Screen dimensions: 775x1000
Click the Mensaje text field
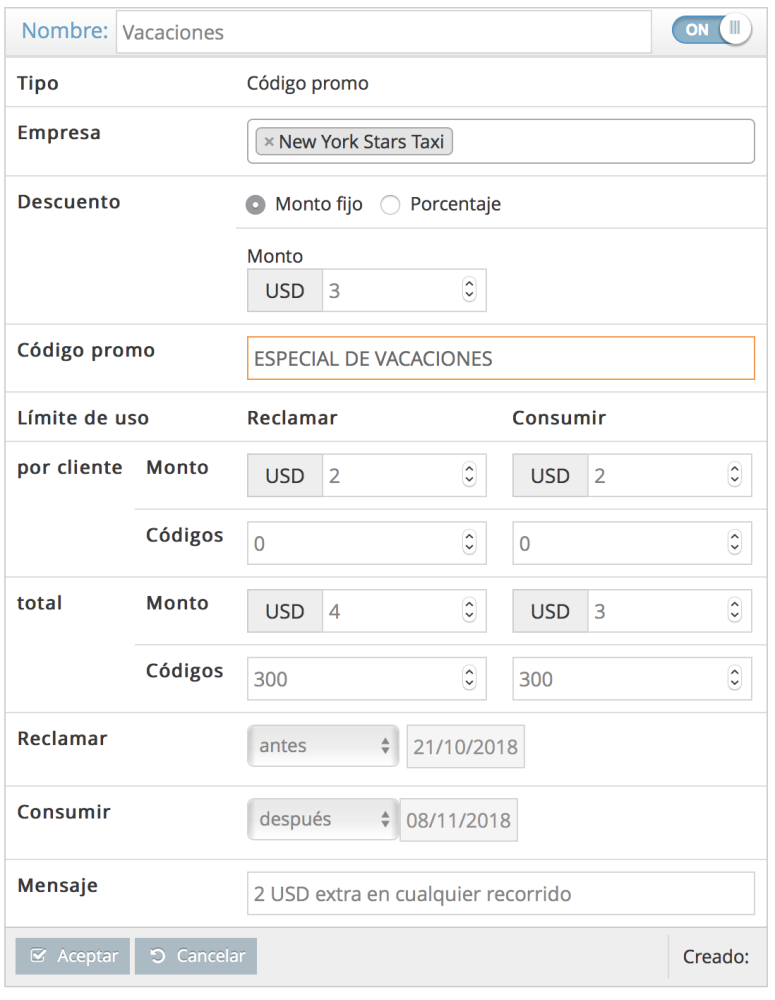tap(500, 893)
